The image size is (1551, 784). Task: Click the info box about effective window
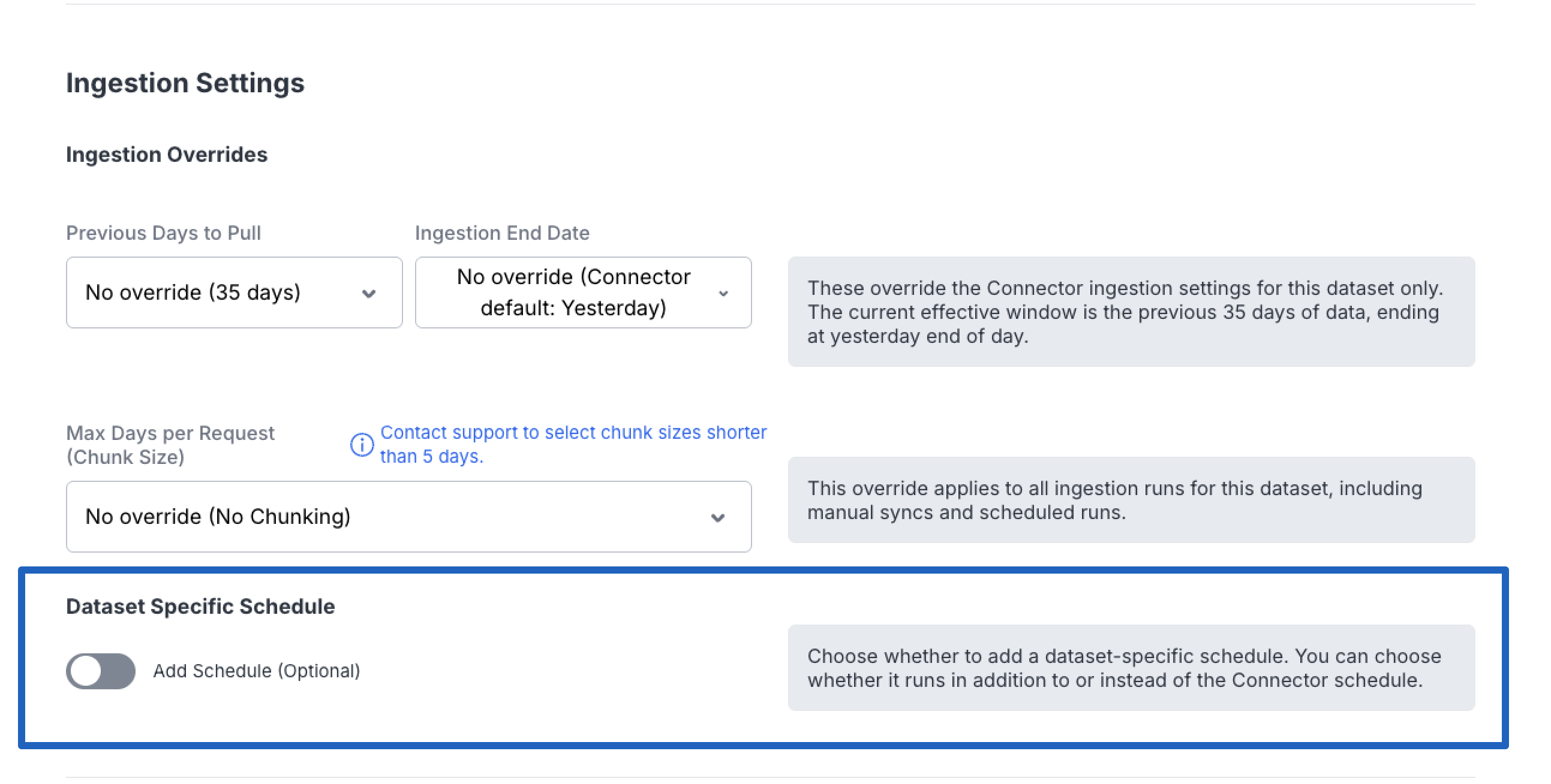pos(1131,312)
